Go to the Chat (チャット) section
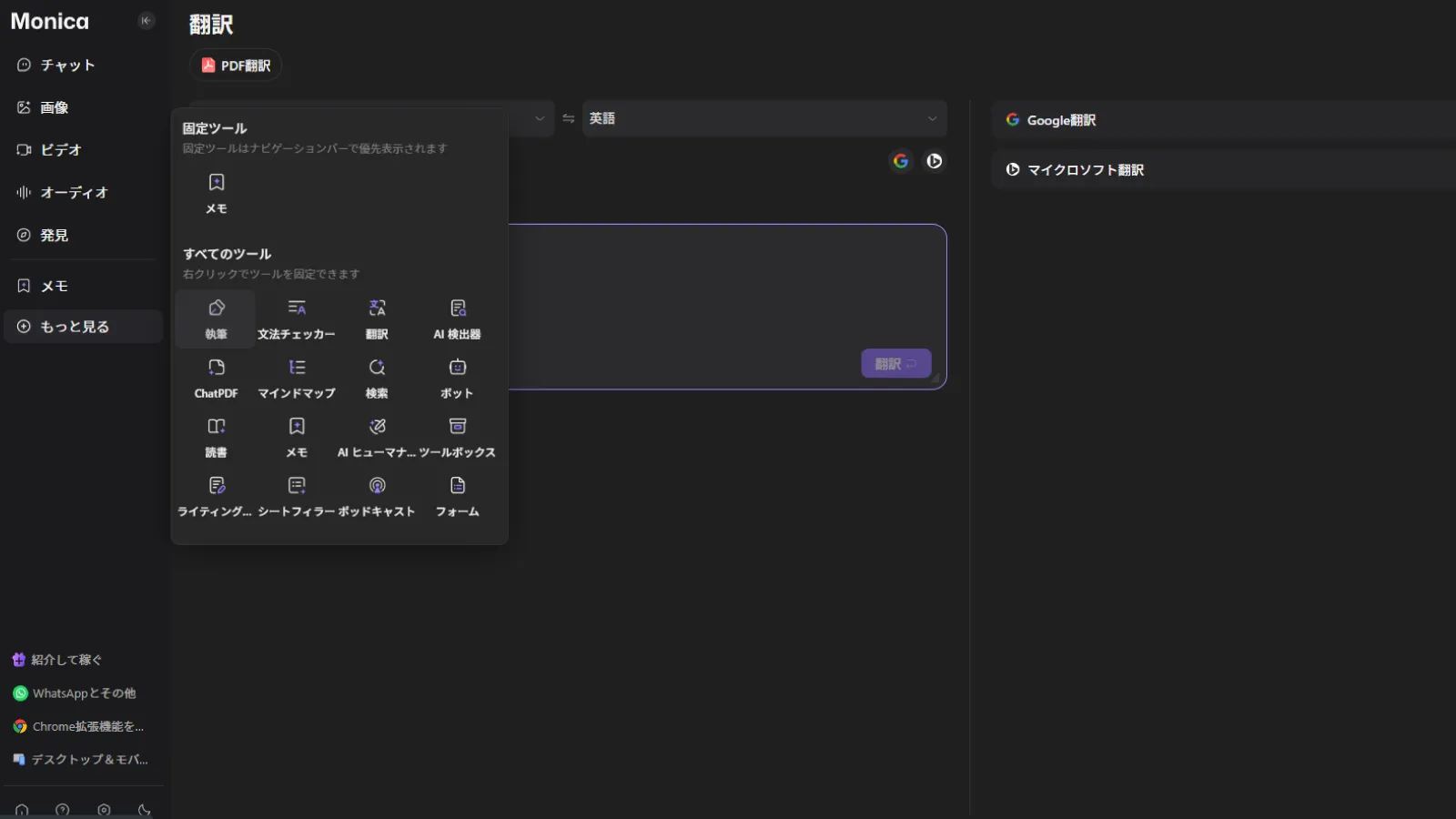This screenshot has width=1456, height=819. [67, 66]
